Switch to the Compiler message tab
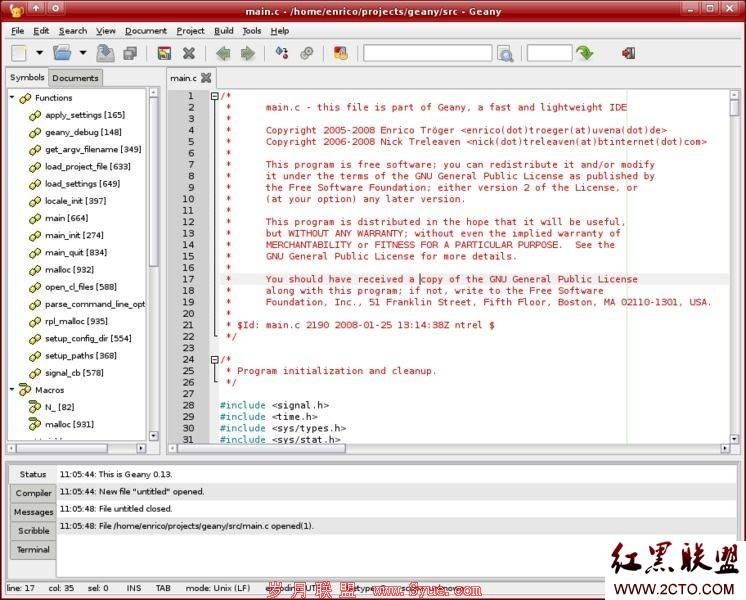The height and width of the screenshot is (600, 746). point(33,493)
